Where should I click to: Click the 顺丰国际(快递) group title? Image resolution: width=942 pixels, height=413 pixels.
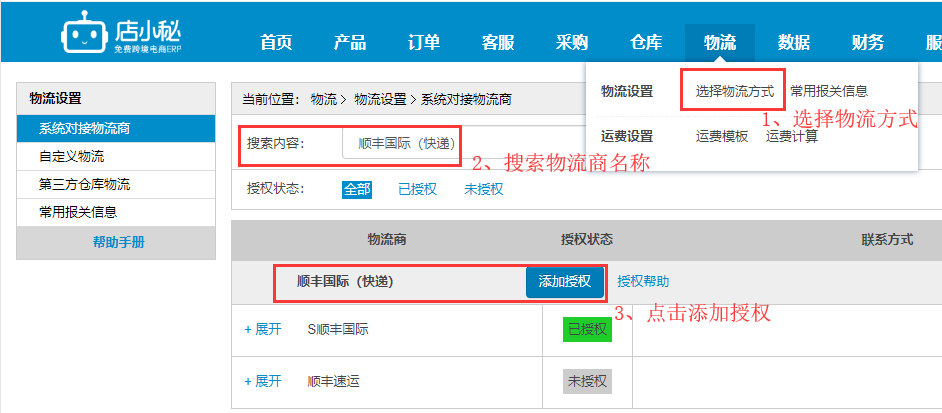pyautogui.click(x=345, y=281)
